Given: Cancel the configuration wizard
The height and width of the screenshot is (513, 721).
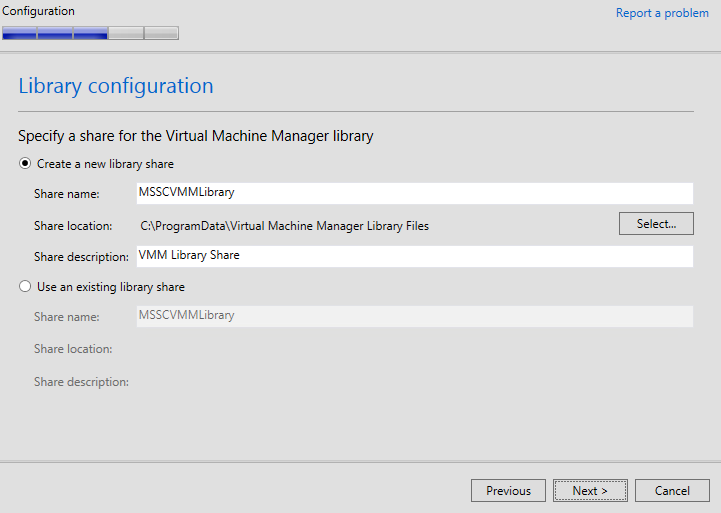Looking at the screenshot, I should click(x=672, y=491).
